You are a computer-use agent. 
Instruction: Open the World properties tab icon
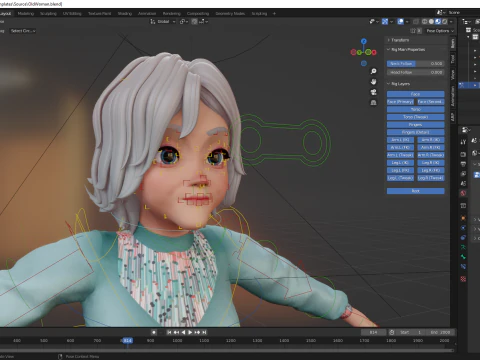tap(463, 193)
